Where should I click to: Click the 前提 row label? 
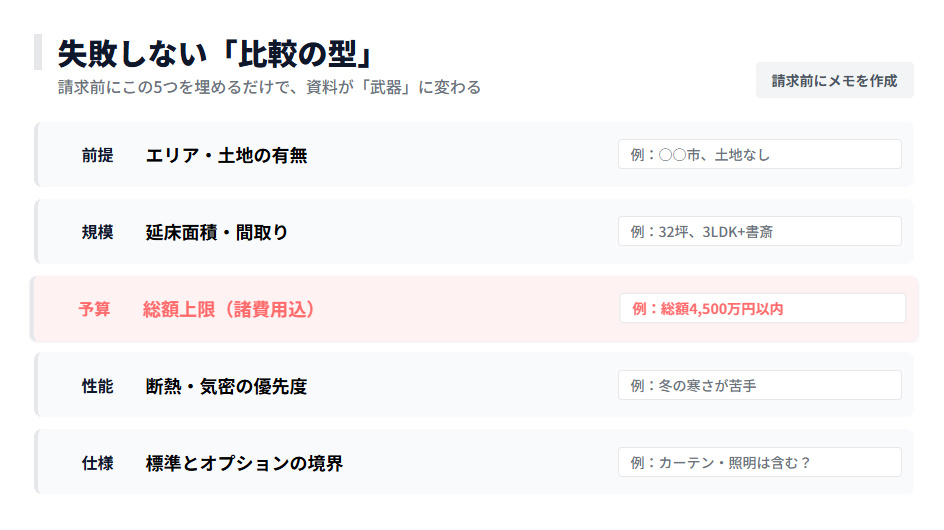tap(97, 155)
